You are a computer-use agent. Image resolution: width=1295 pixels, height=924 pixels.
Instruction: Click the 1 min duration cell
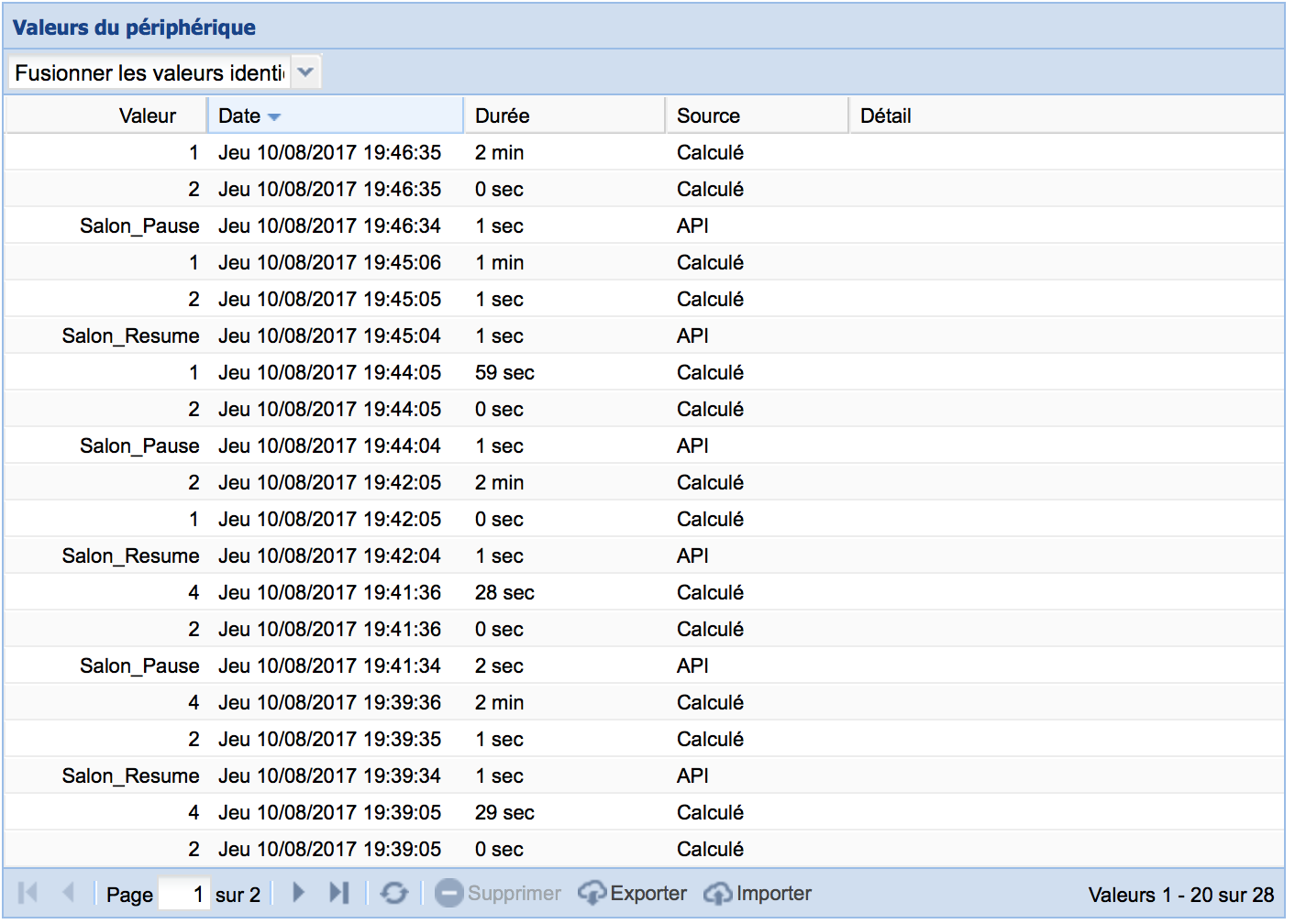[x=499, y=262]
